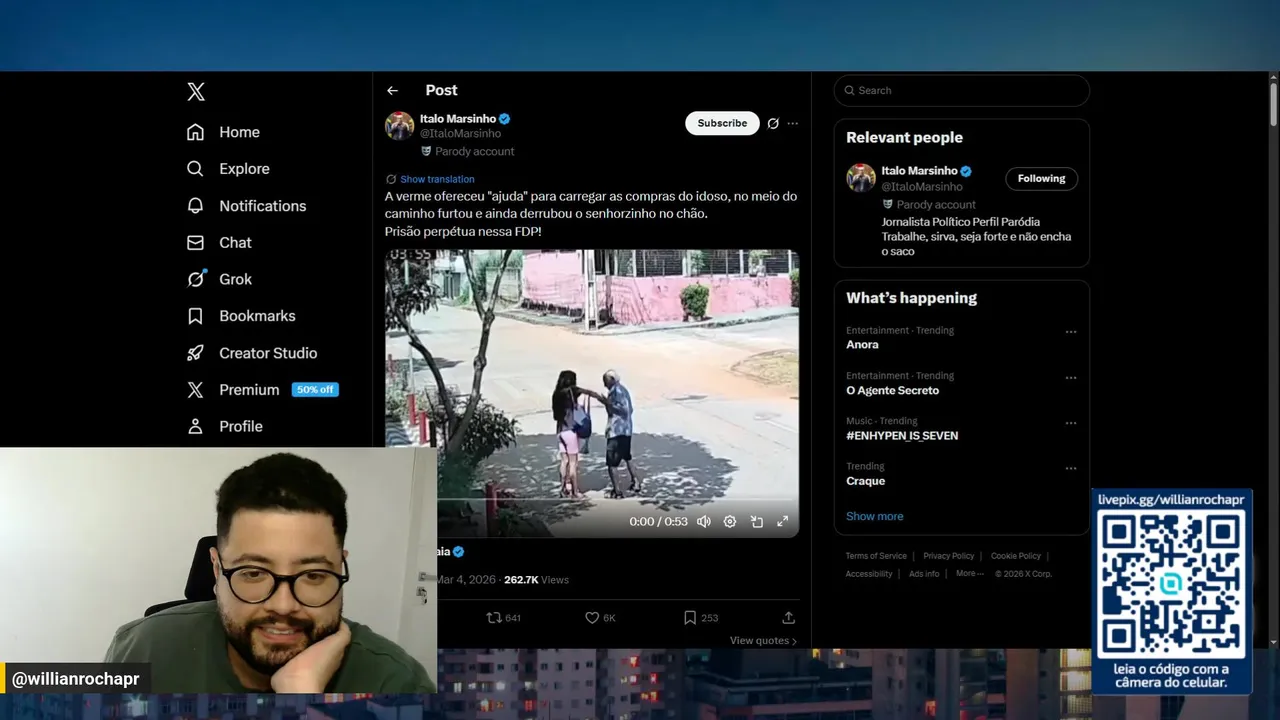Viewport: 1280px width, 720px height.
Task: Like the post via heart icon
Action: [x=592, y=618]
